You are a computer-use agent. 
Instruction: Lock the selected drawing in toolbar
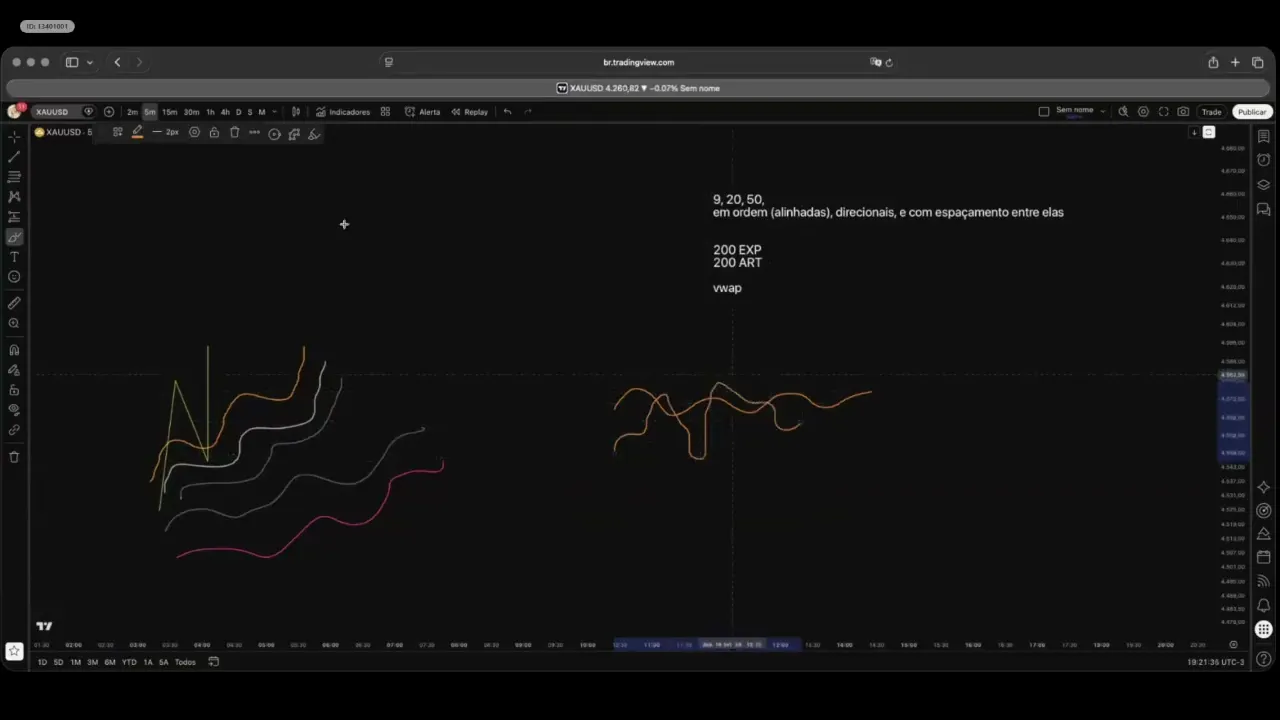coord(214,132)
